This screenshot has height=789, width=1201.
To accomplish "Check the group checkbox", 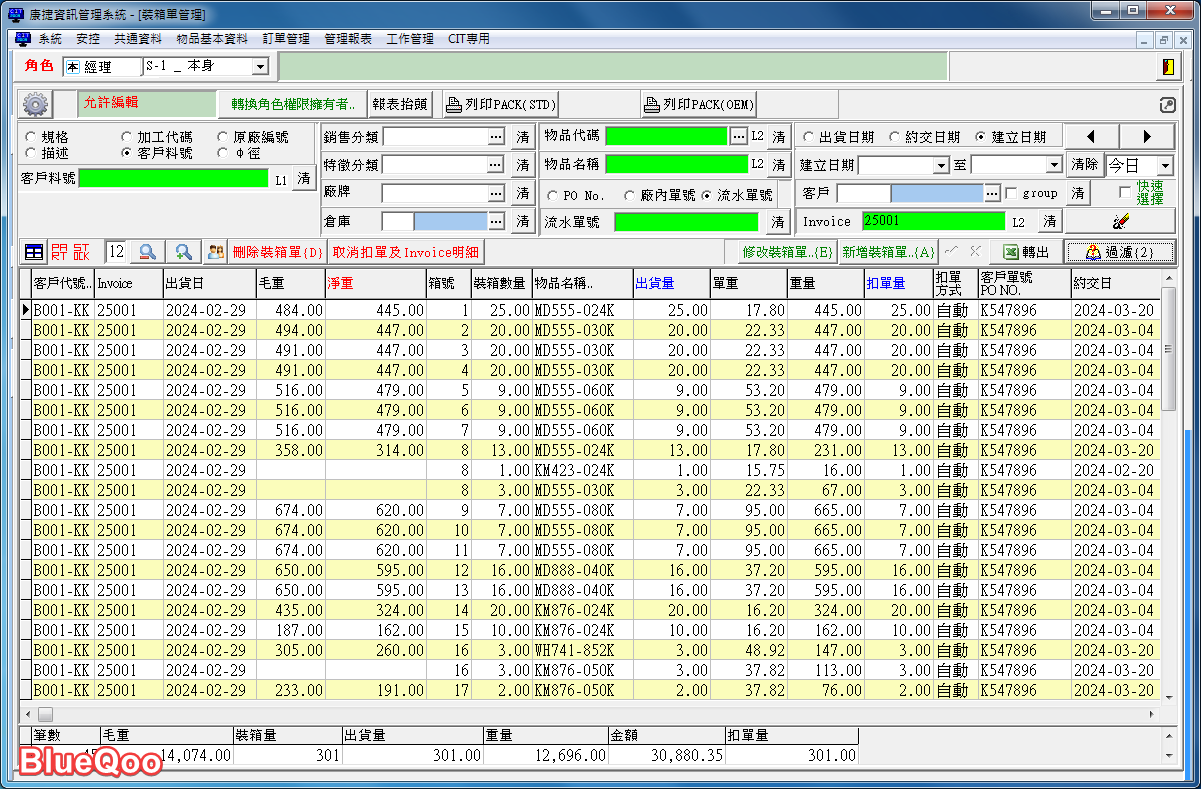I will click(1011, 193).
